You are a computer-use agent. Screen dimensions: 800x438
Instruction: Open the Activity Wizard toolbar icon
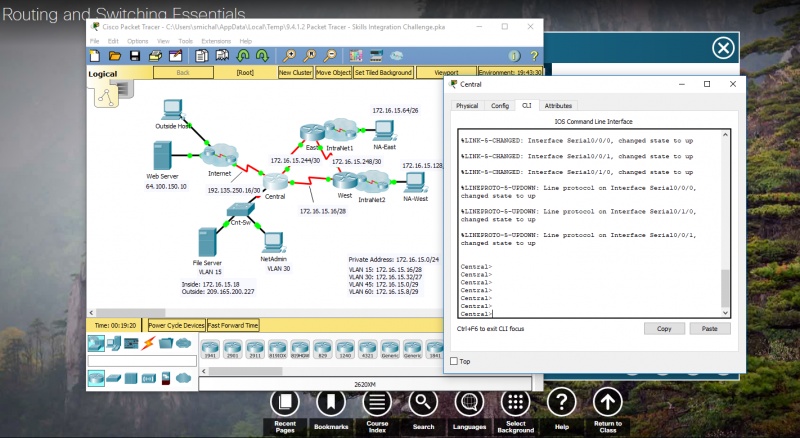tap(175, 56)
